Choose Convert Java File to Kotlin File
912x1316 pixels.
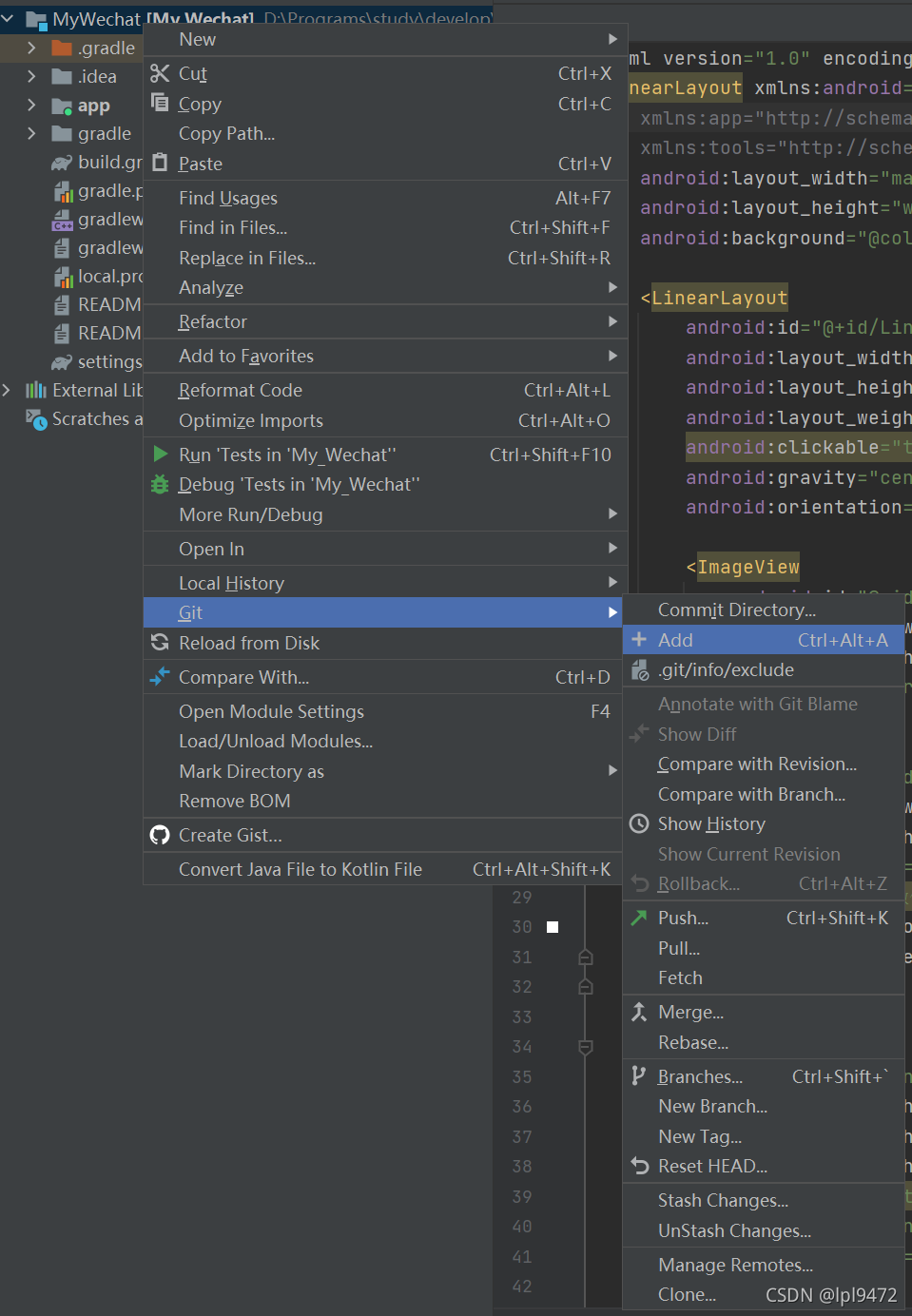click(x=385, y=869)
